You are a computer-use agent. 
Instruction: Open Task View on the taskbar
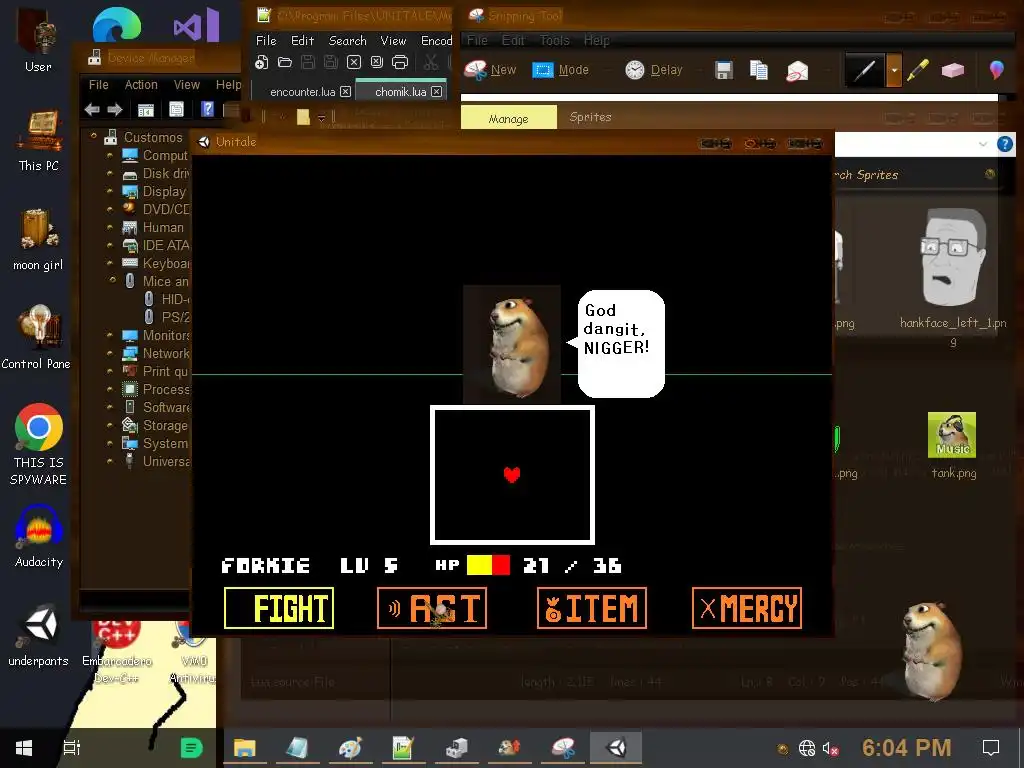click(x=71, y=748)
